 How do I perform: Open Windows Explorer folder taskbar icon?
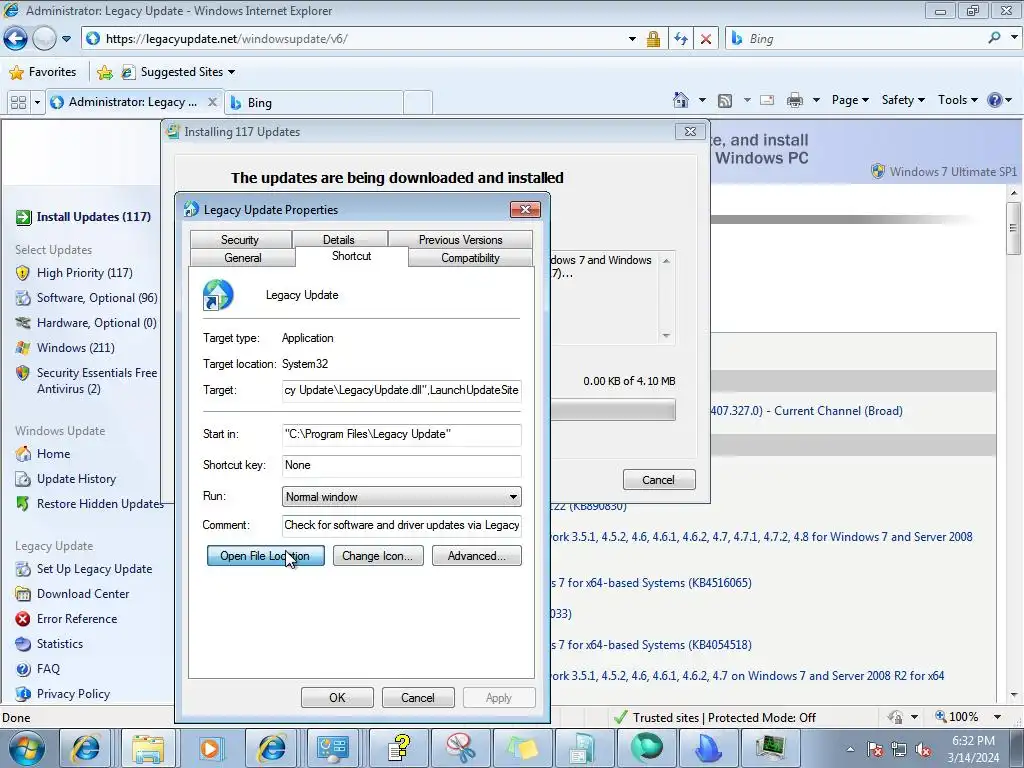[x=148, y=748]
